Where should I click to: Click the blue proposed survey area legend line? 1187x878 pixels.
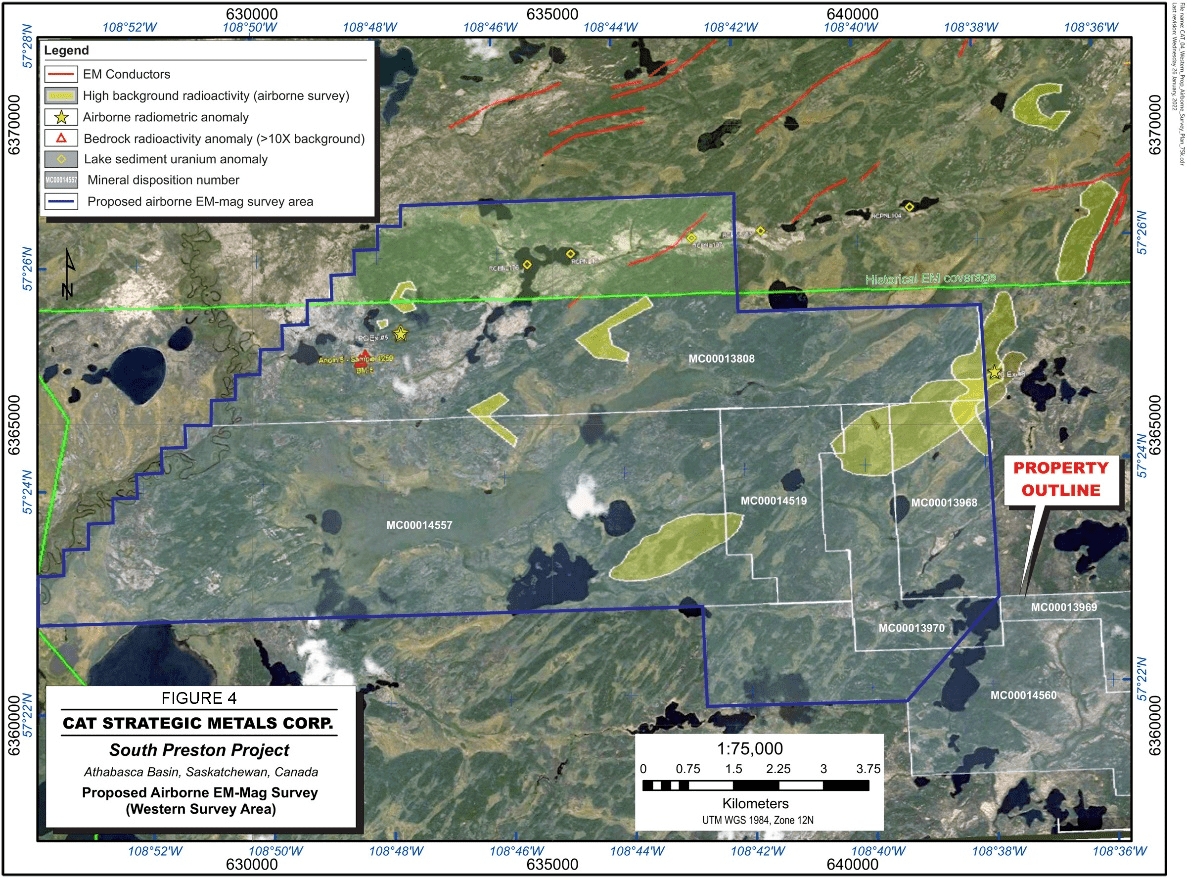click(x=61, y=202)
